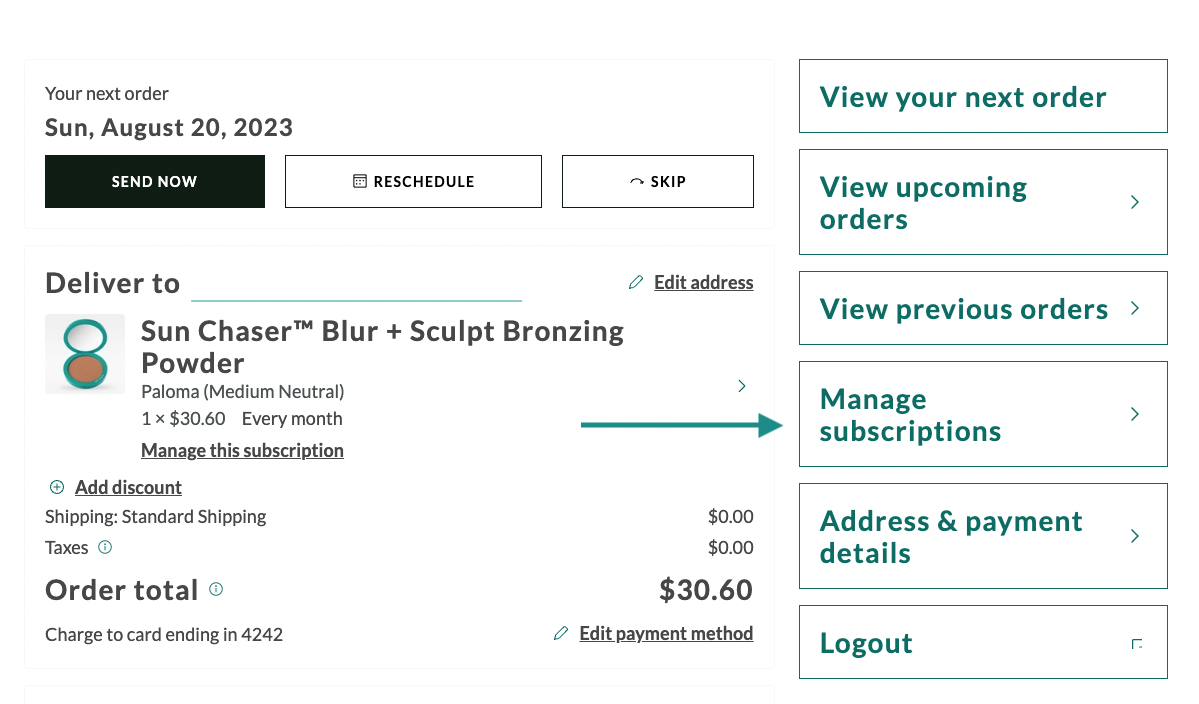Click Logout in the sidebar

(x=866, y=643)
